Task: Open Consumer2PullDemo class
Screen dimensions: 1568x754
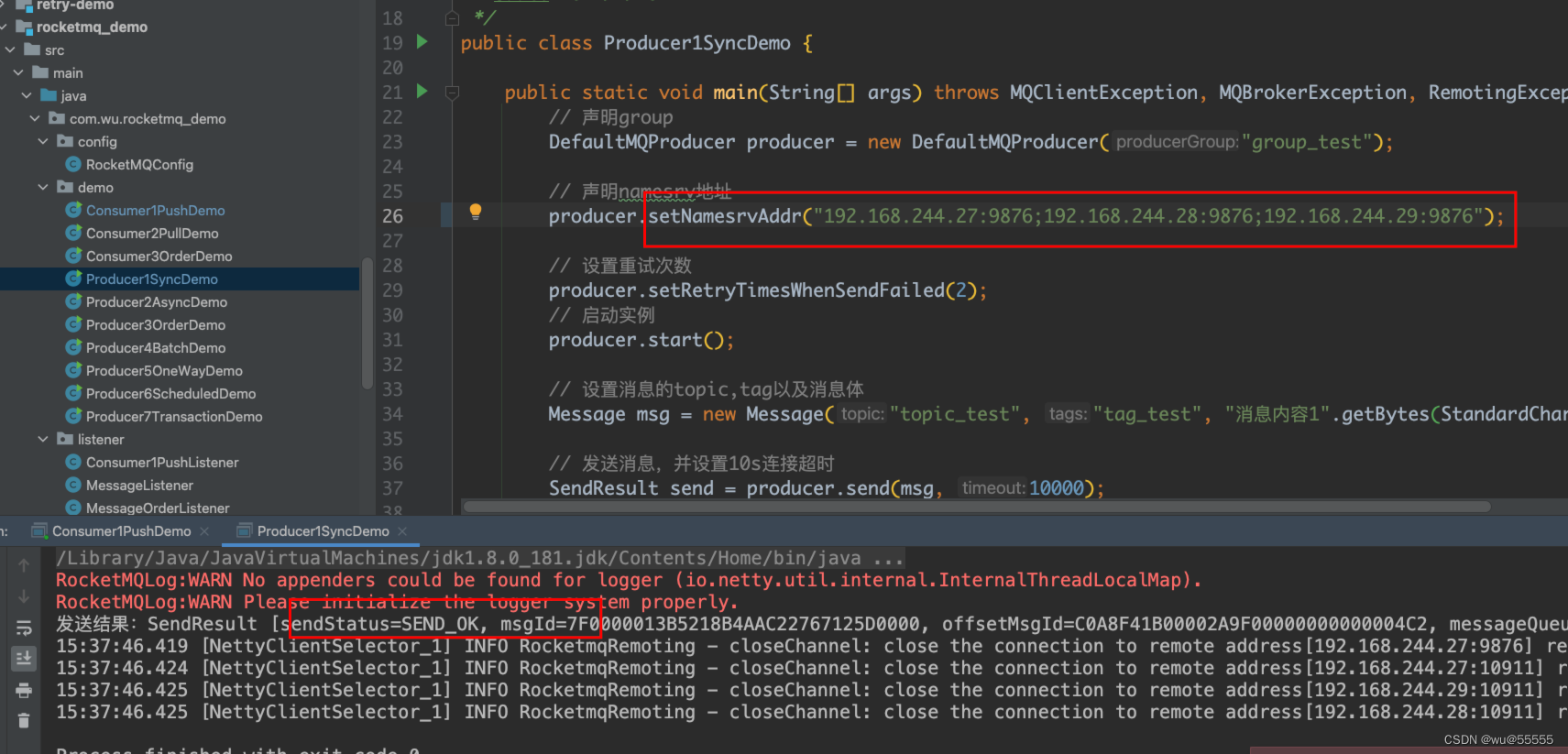Action: pyautogui.click(x=152, y=234)
